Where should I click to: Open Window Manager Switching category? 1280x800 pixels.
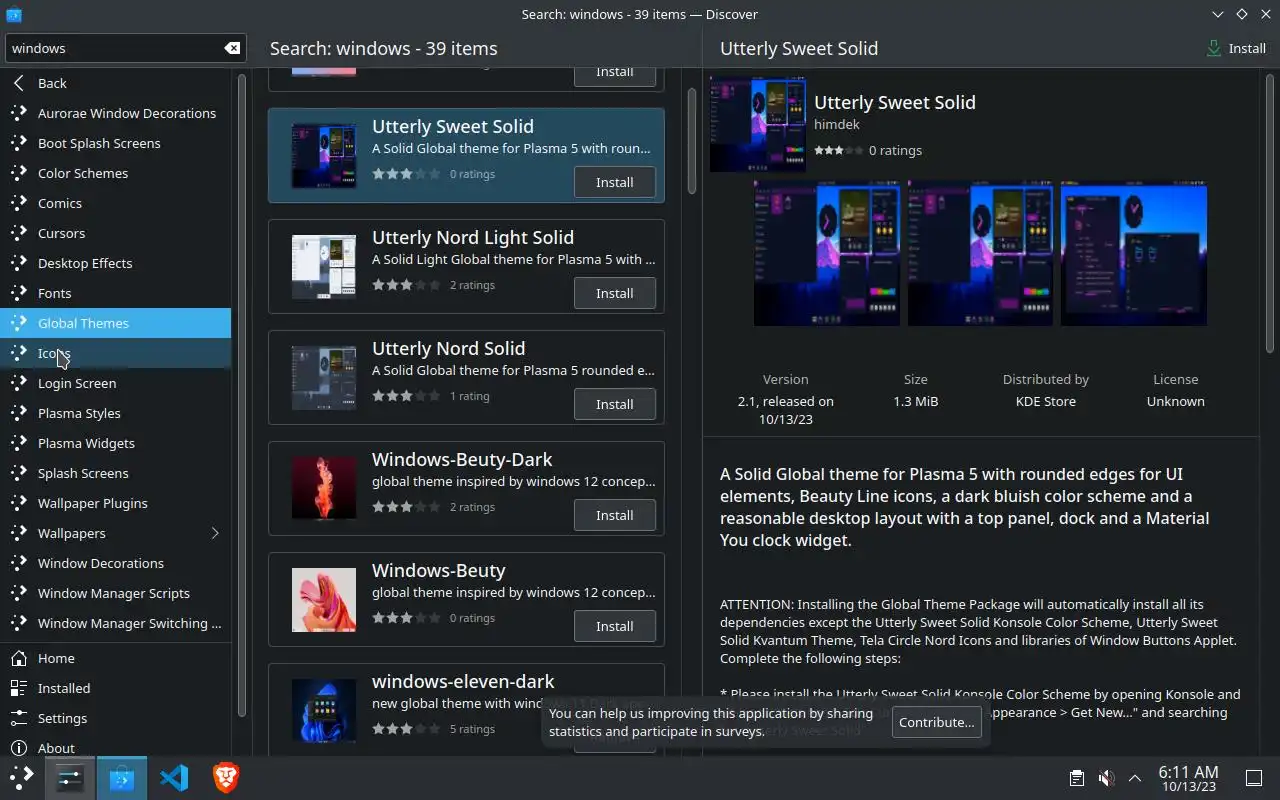115,623
